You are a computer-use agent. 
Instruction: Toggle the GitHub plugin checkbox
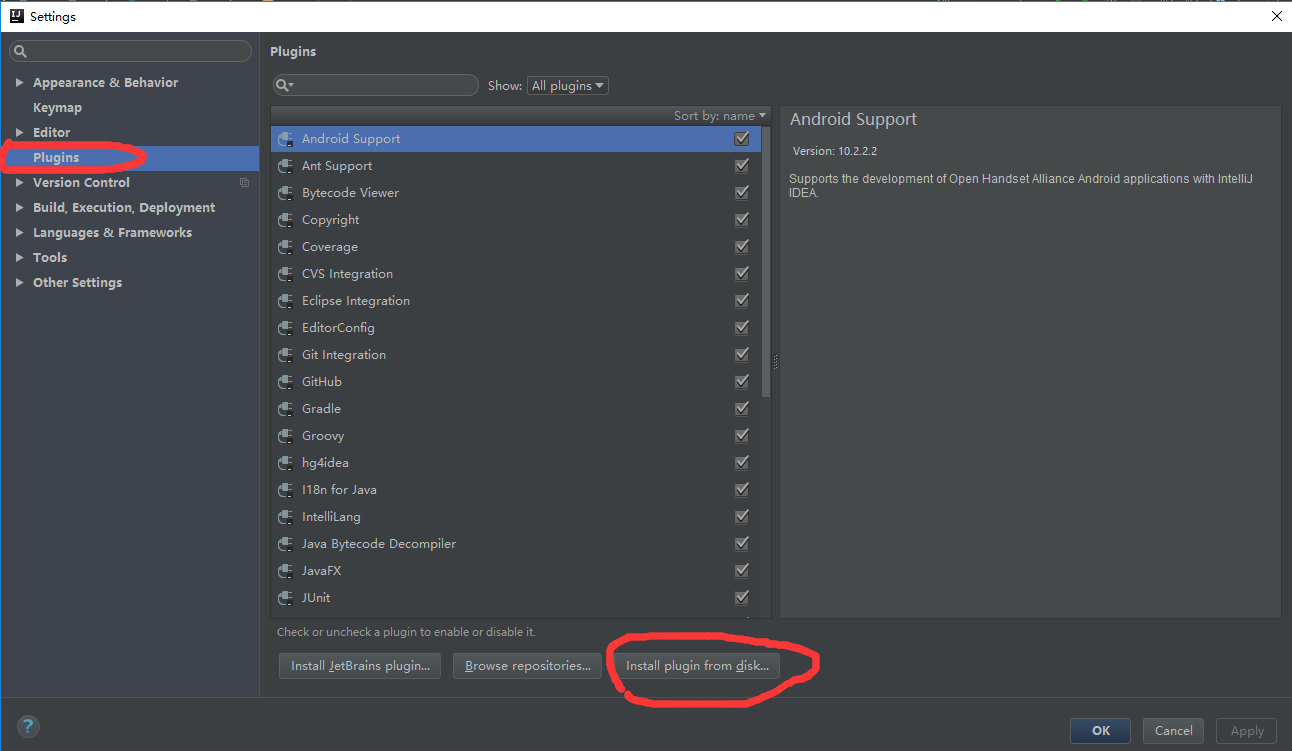pos(742,382)
